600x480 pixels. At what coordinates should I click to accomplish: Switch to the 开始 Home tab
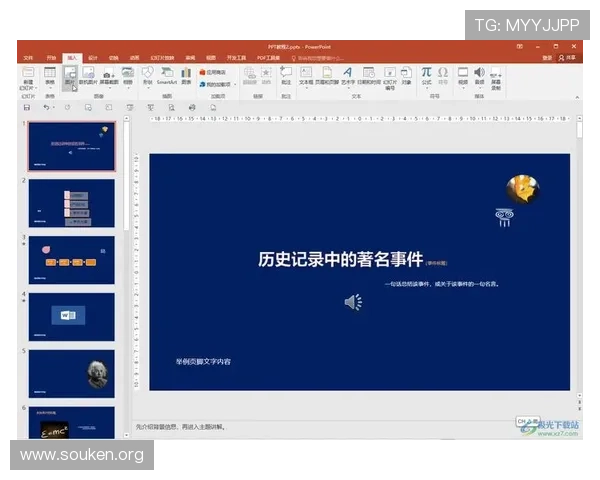pos(51,58)
